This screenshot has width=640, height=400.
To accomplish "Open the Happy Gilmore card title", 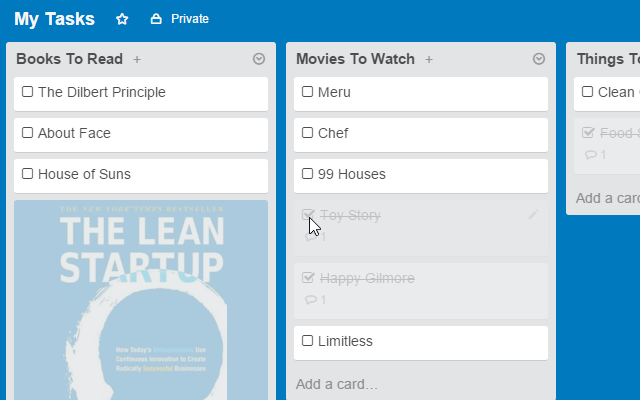I will [x=367, y=278].
